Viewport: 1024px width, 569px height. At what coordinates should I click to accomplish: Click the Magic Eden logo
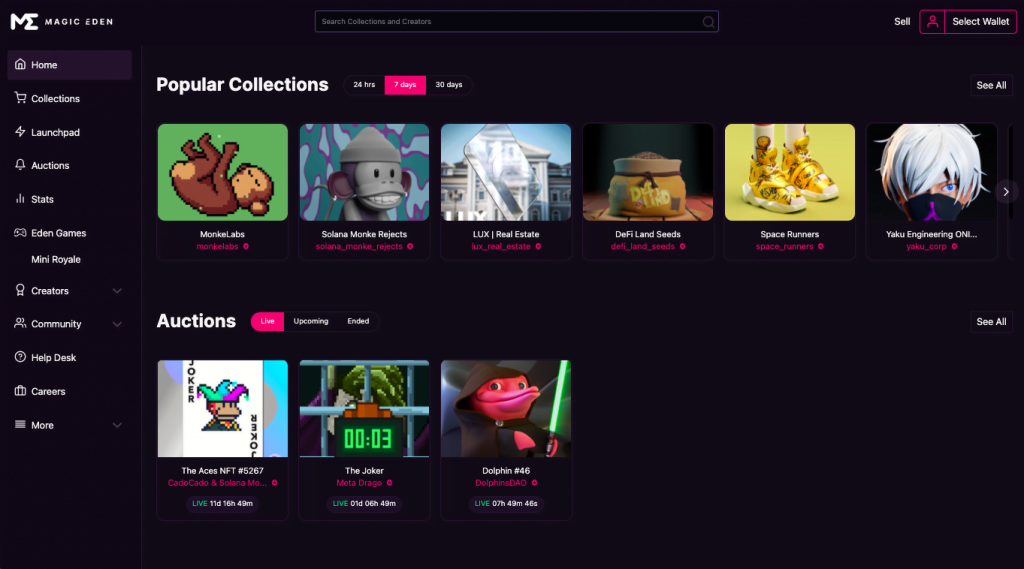pos(62,22)
